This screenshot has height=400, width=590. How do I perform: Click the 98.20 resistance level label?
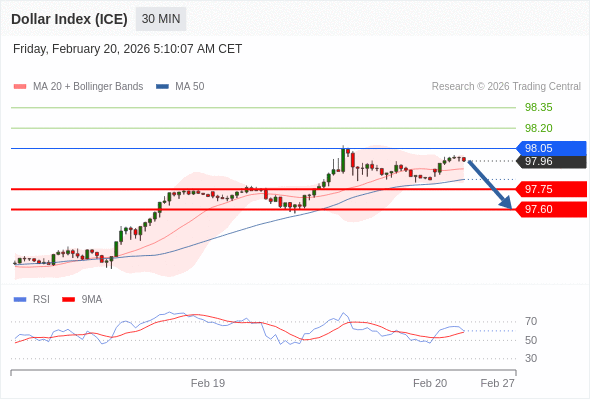click(x=538, y=128)
